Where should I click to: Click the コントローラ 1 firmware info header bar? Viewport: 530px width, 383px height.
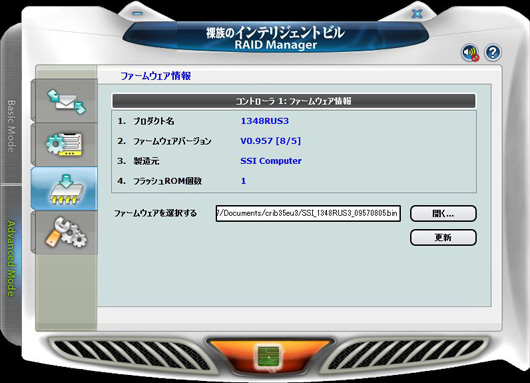tap(294, 101)
